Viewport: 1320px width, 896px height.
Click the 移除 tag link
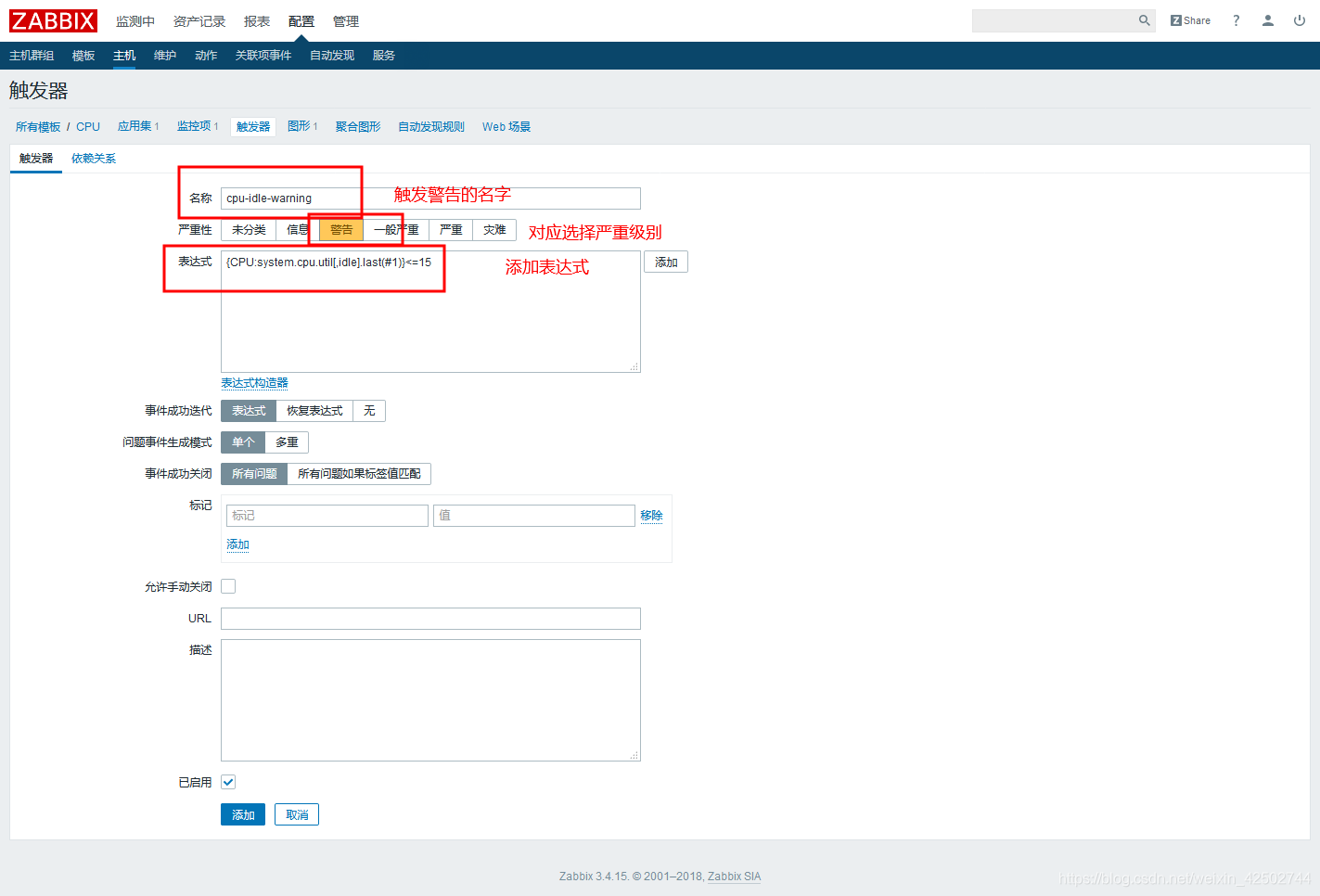pyautogui.click(x=651, y=516)
